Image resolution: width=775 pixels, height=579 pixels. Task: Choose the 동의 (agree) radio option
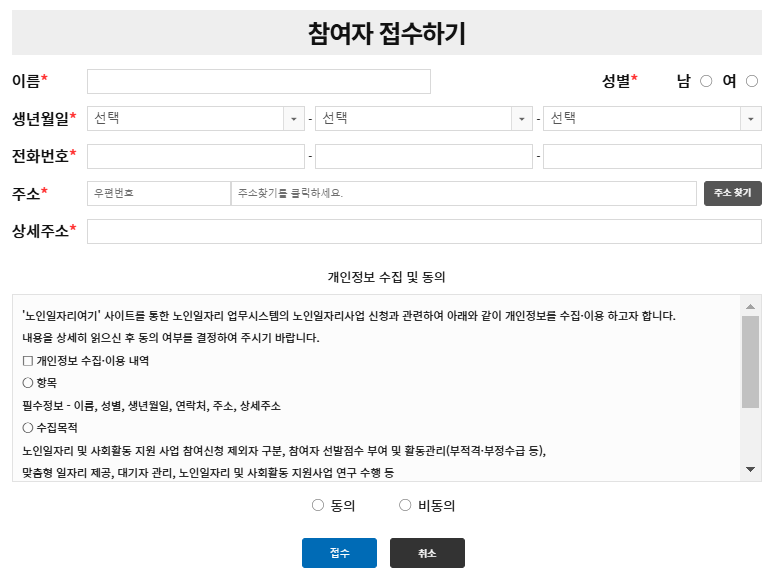click(318, 505)
